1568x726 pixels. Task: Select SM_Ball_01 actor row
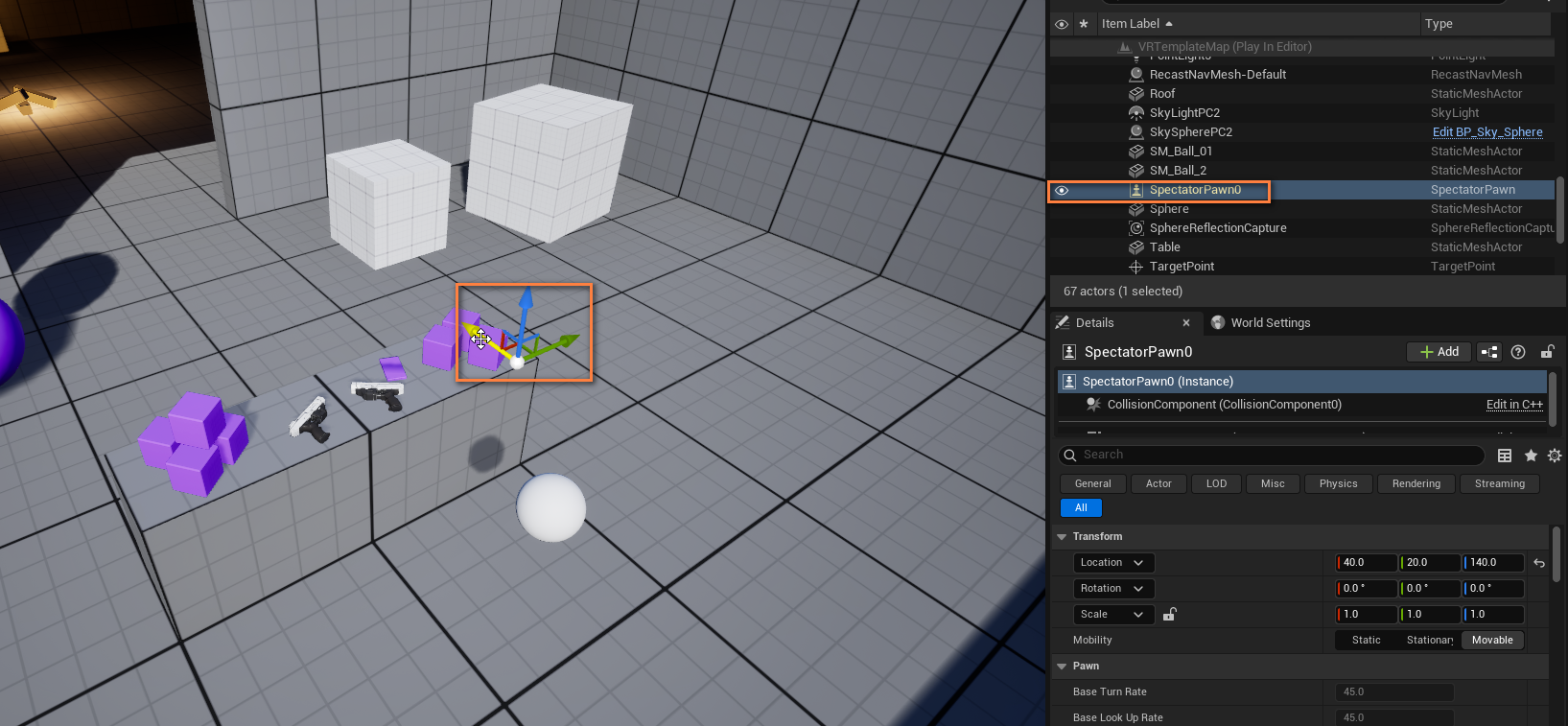(x=1301, y=151)
